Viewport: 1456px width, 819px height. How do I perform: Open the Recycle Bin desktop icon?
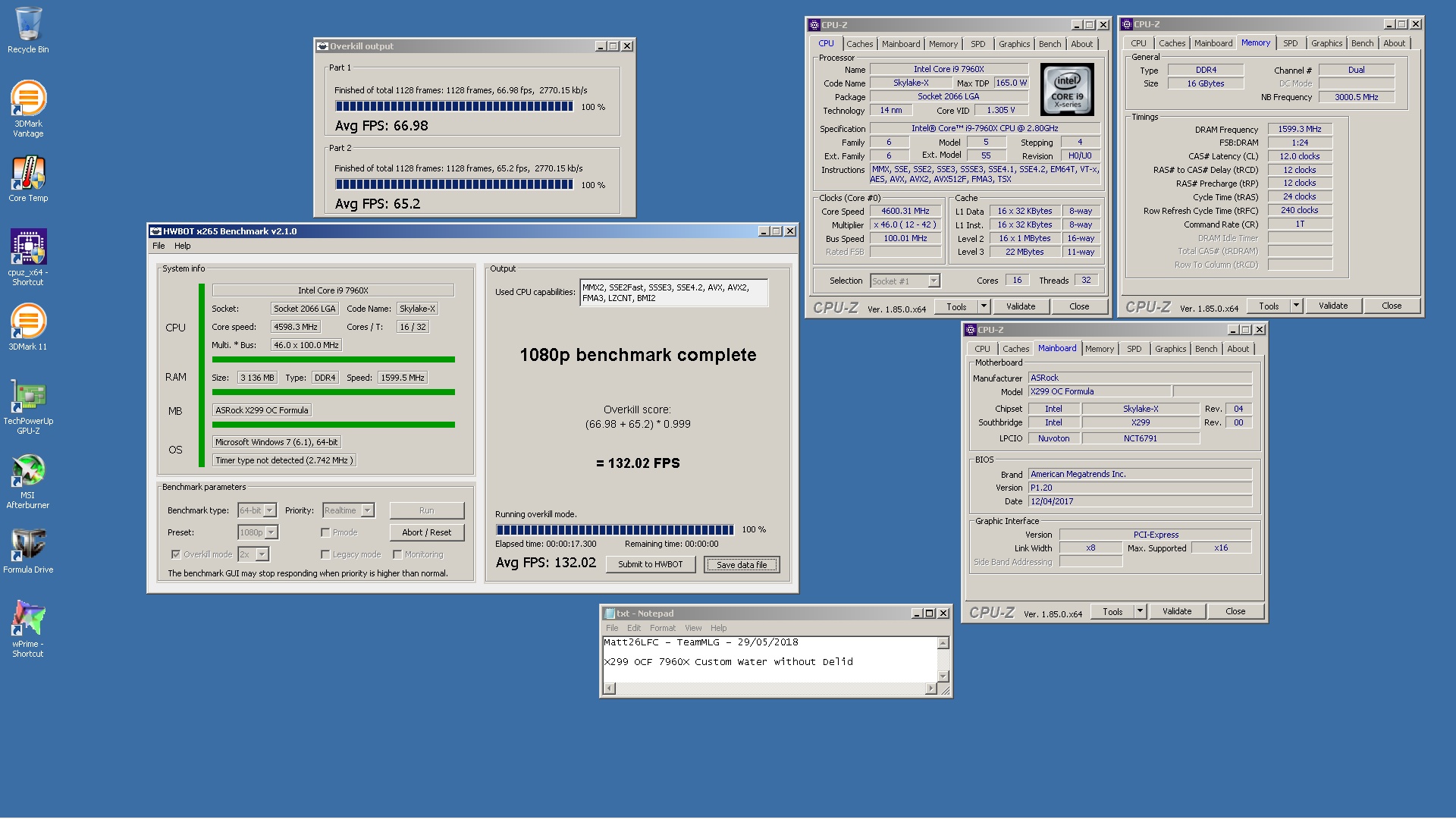[28, 30]
